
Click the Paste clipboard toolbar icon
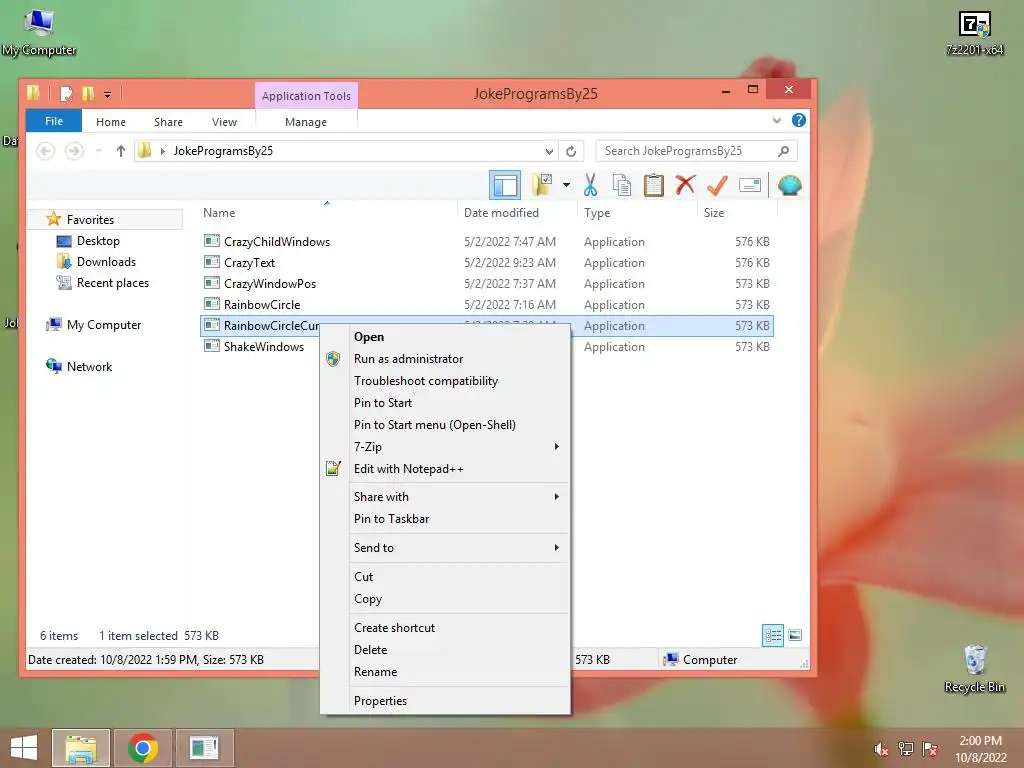(653, 185)
